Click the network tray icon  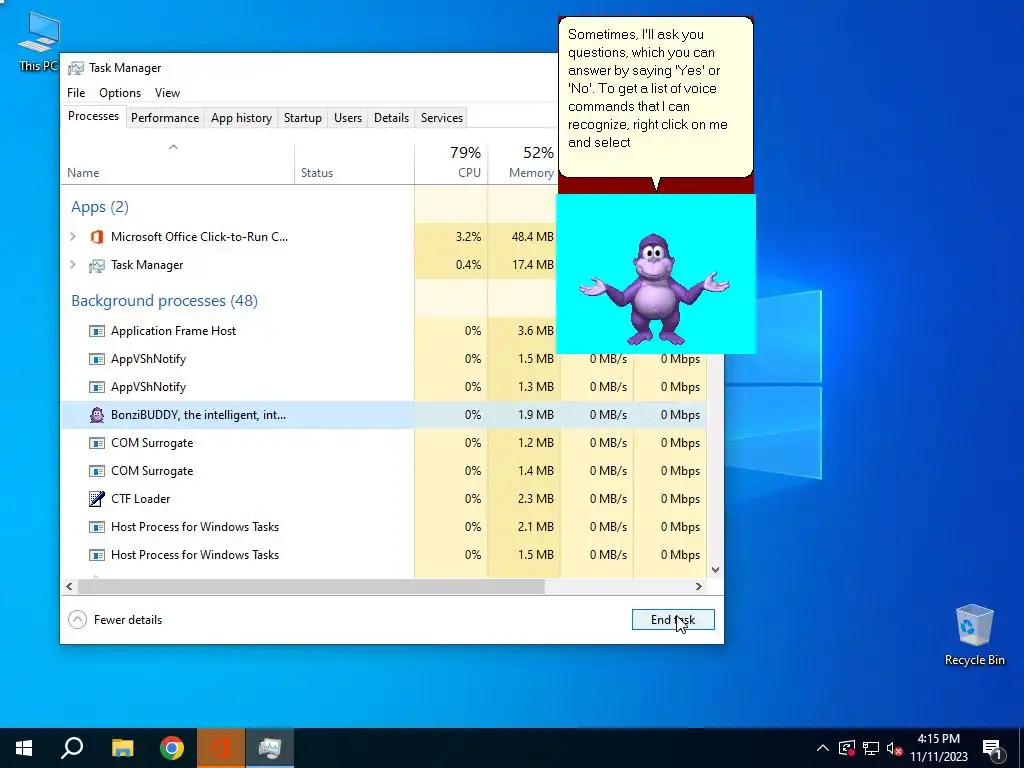(x=871, y=748)
